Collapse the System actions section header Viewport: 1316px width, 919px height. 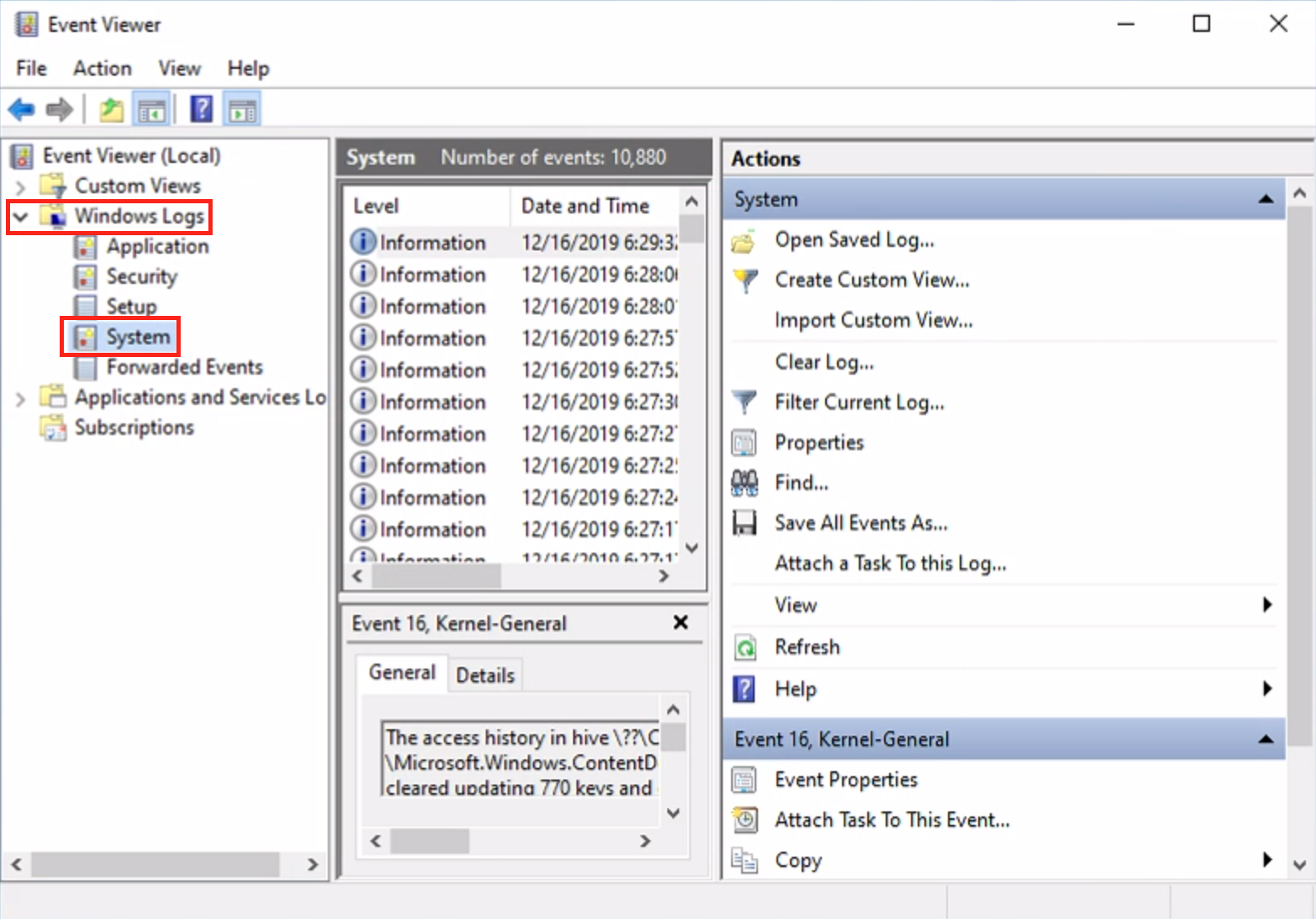point(1265,199)
